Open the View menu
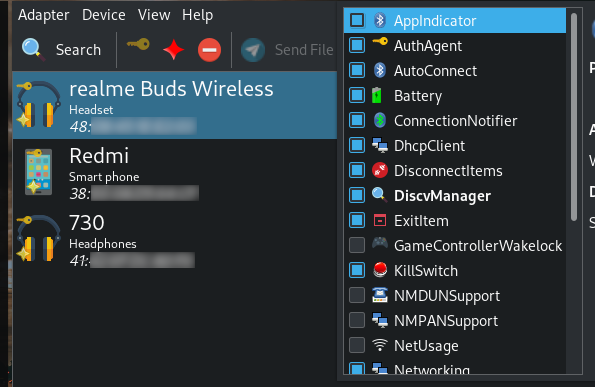595x387 pixels. point(154,15)
